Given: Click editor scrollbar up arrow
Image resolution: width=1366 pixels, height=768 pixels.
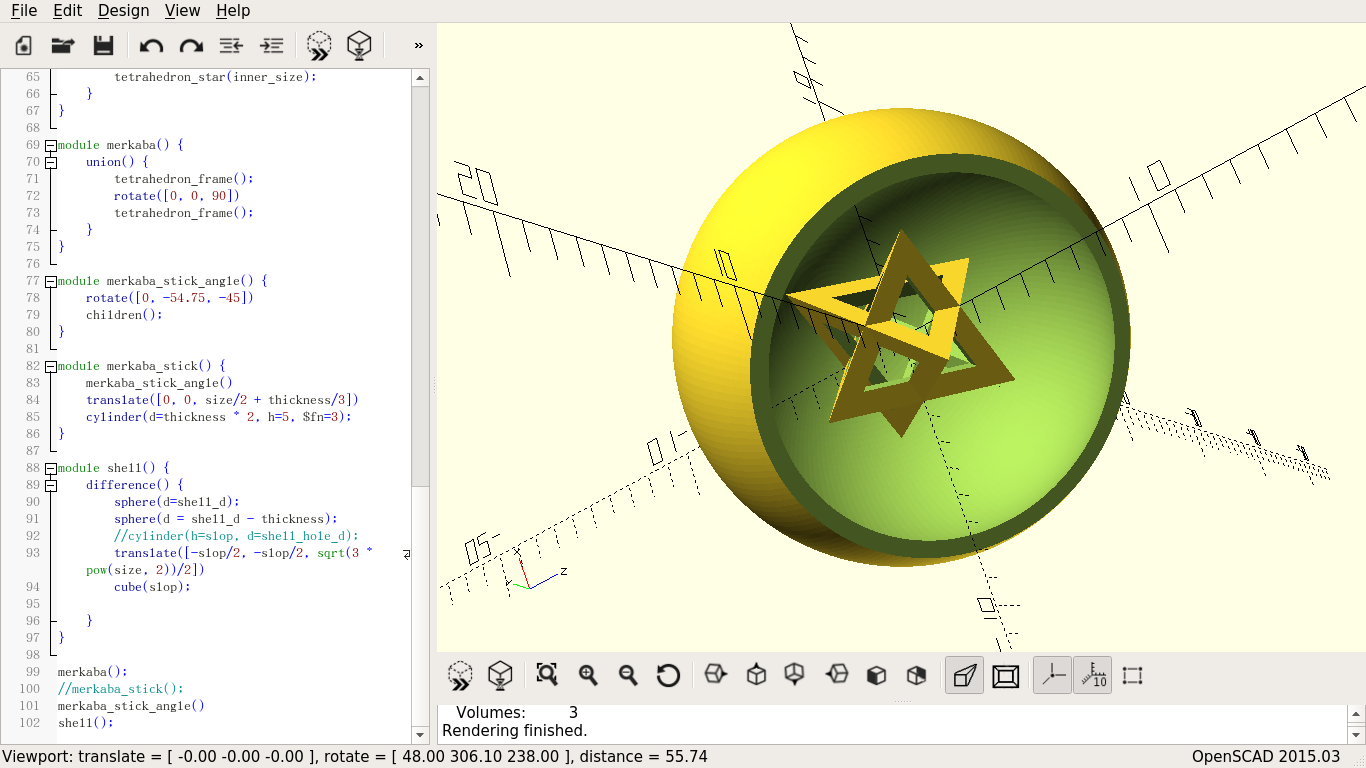Looking at the screenshot, I should pyautogui.click(x=421, y=77).
